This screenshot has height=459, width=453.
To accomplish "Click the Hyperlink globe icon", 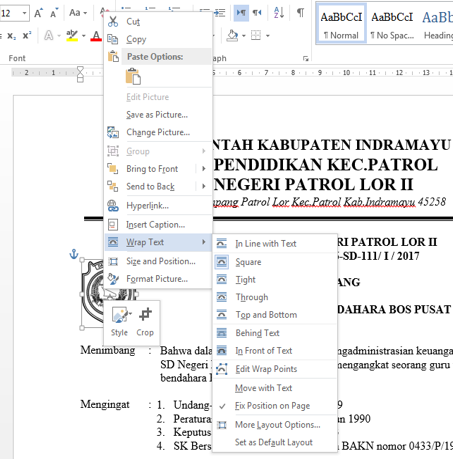I will click(113, 205).
